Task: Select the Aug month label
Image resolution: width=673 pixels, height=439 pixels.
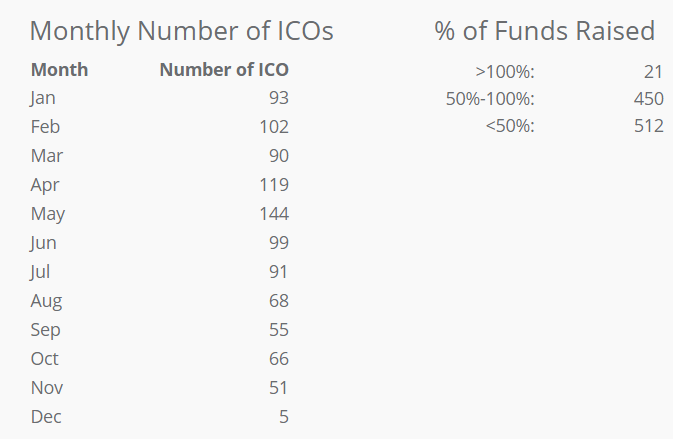Action: point(45,301)
